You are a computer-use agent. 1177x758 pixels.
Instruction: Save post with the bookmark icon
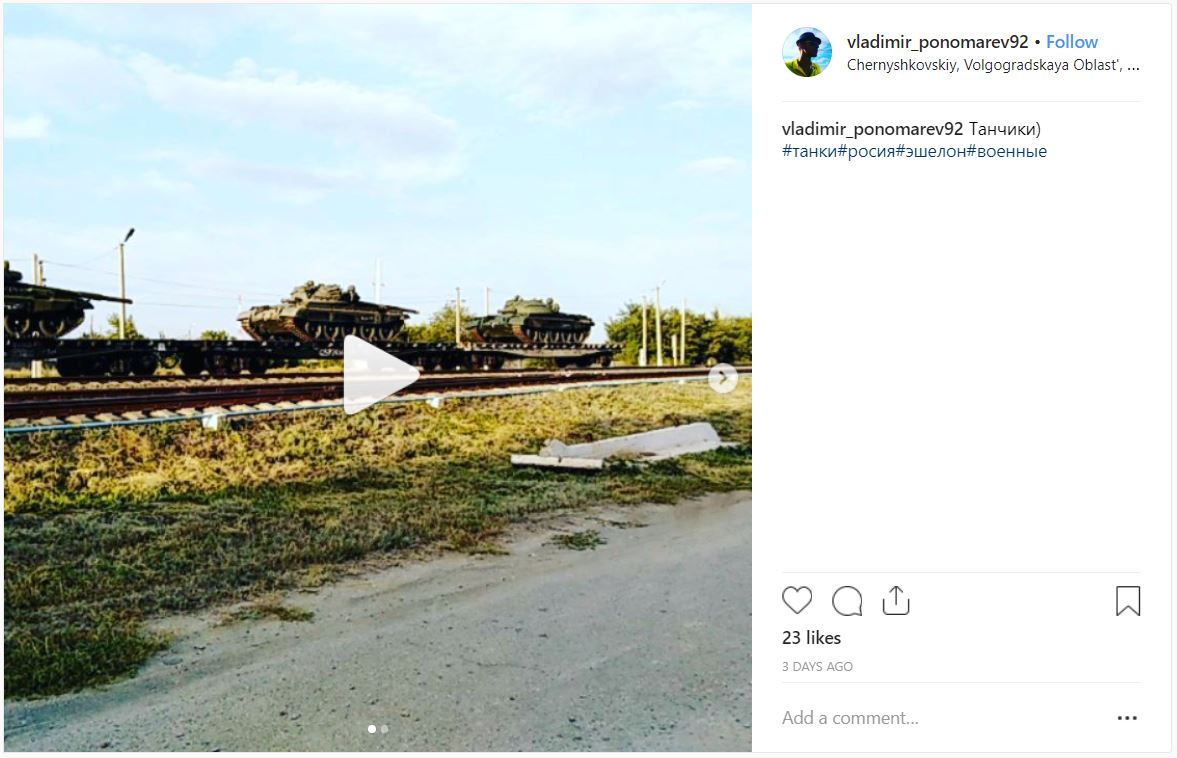(x=1127, y=600)
